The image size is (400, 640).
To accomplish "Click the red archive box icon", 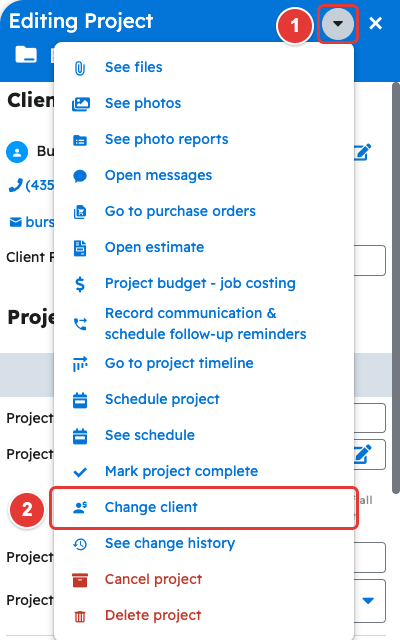I will [x=80, y=580].
